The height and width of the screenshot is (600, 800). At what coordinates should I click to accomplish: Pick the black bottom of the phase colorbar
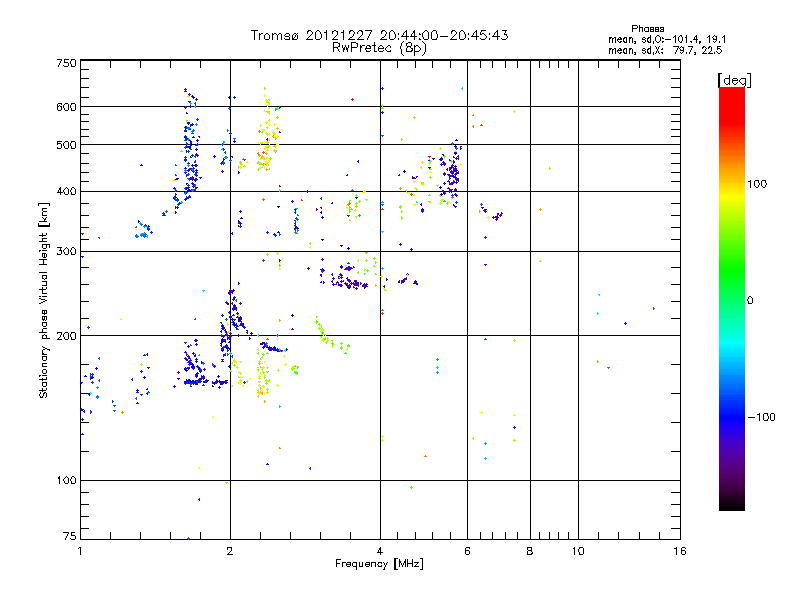pyautogui.click(x=732, y=503)
